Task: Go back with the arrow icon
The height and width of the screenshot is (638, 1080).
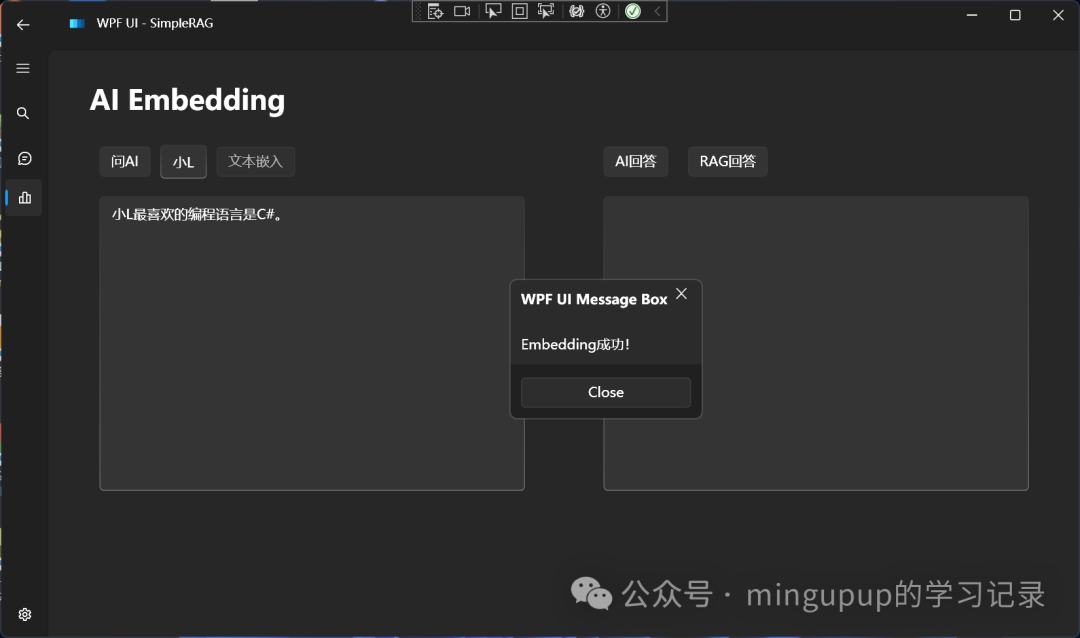Action: tap(23, 25)
